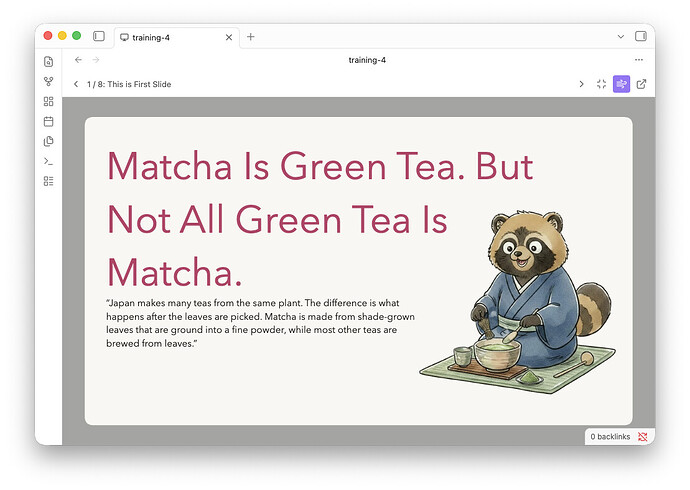Click the '0 backlinks' status entry
This screenshot has height=490, width=690.
tap(610, 436)
